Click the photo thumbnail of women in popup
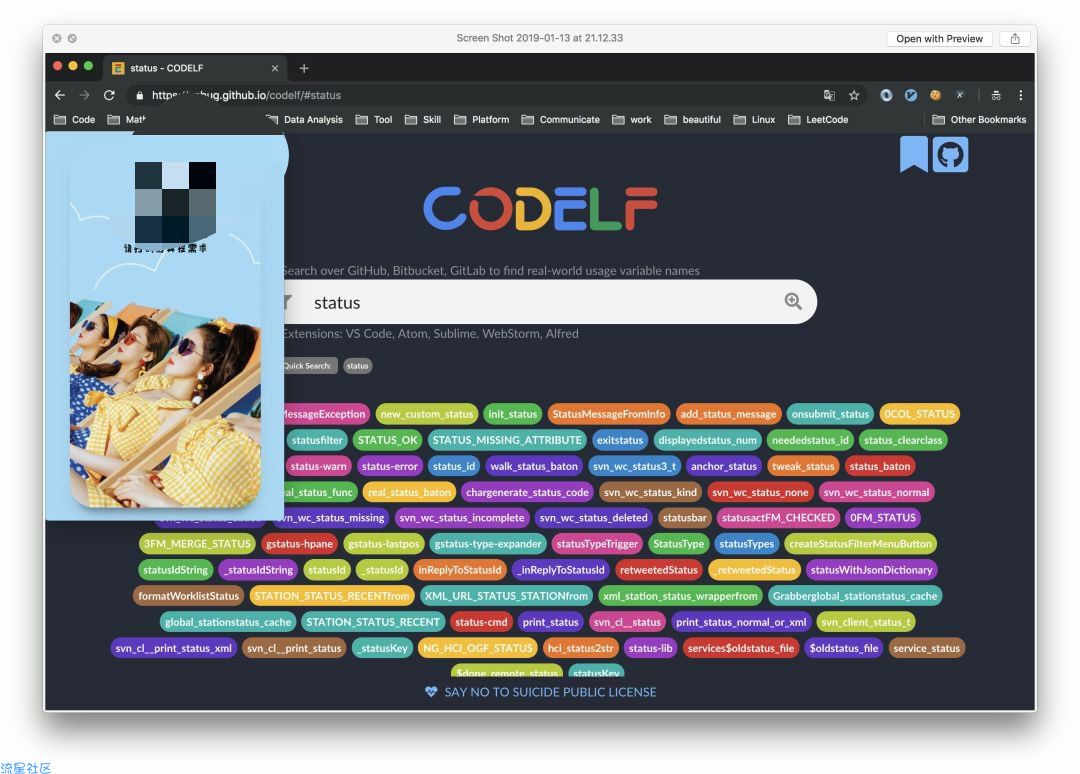Image resolution: width=1080 pixels, height=774 pixels. click(165, 402)
